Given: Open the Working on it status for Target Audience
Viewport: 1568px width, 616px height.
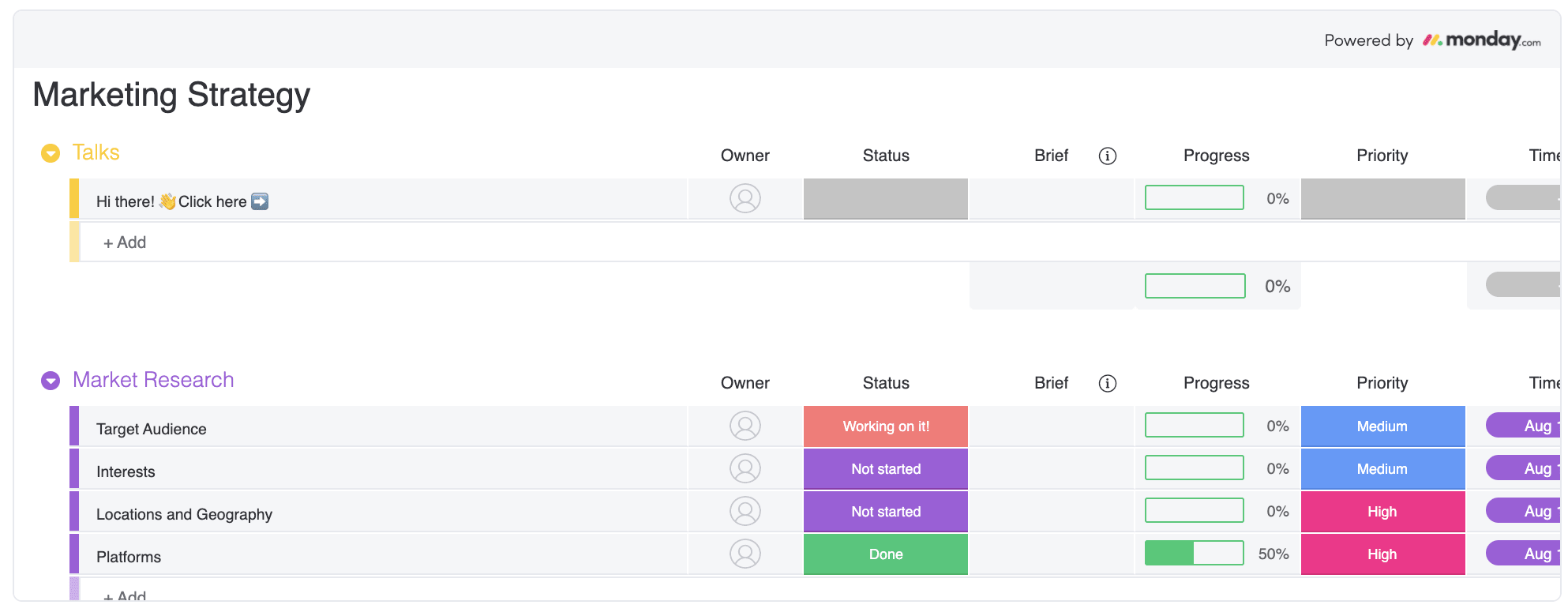Looking at the screenshot, I should (885, 426).
